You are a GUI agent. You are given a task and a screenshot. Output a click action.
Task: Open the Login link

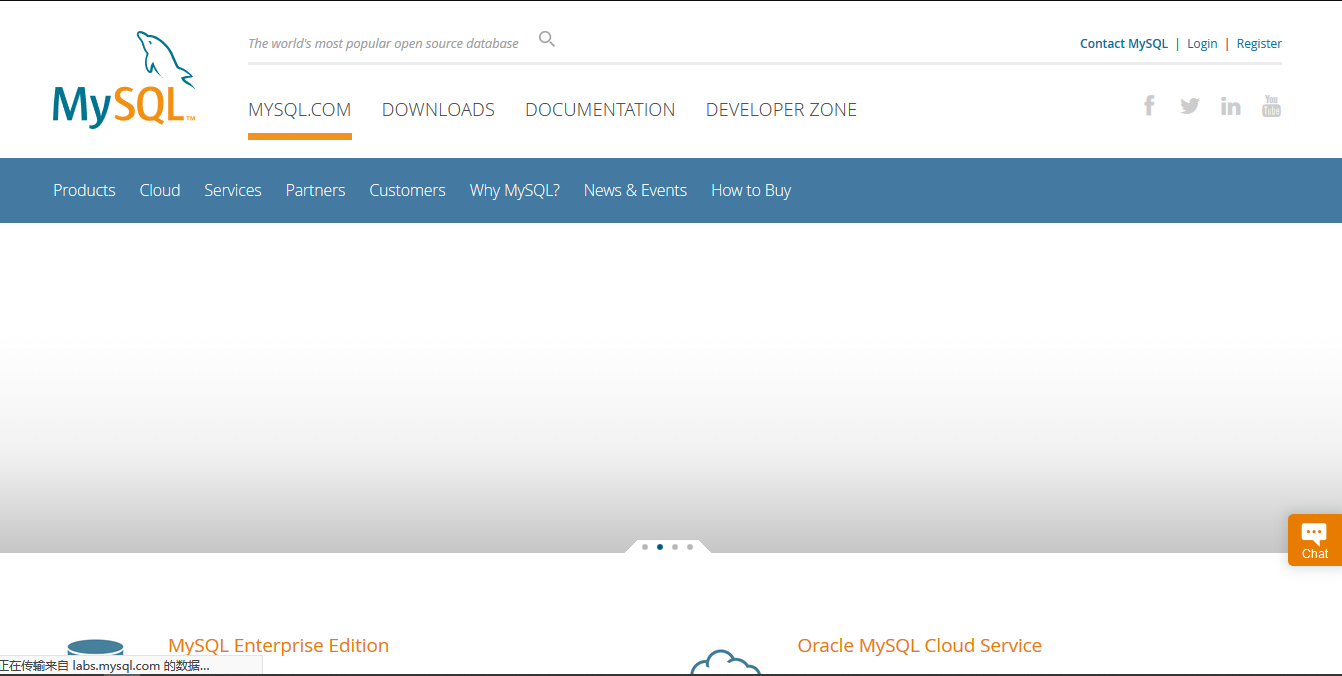[x=1202, y=43]
